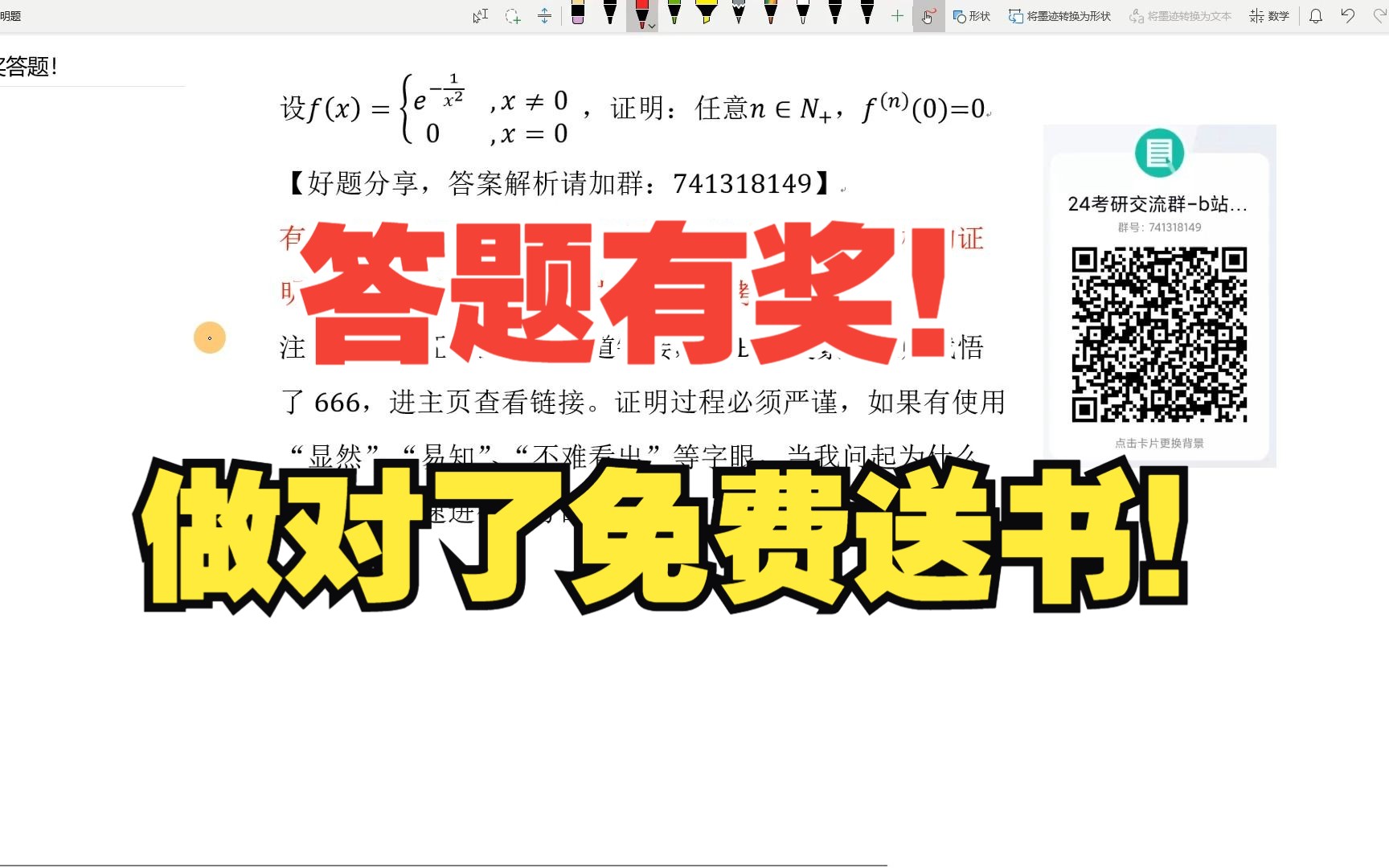Select the black pen before the plus
This screenshot has width=1389, height=868.
[x=867, y=13]
